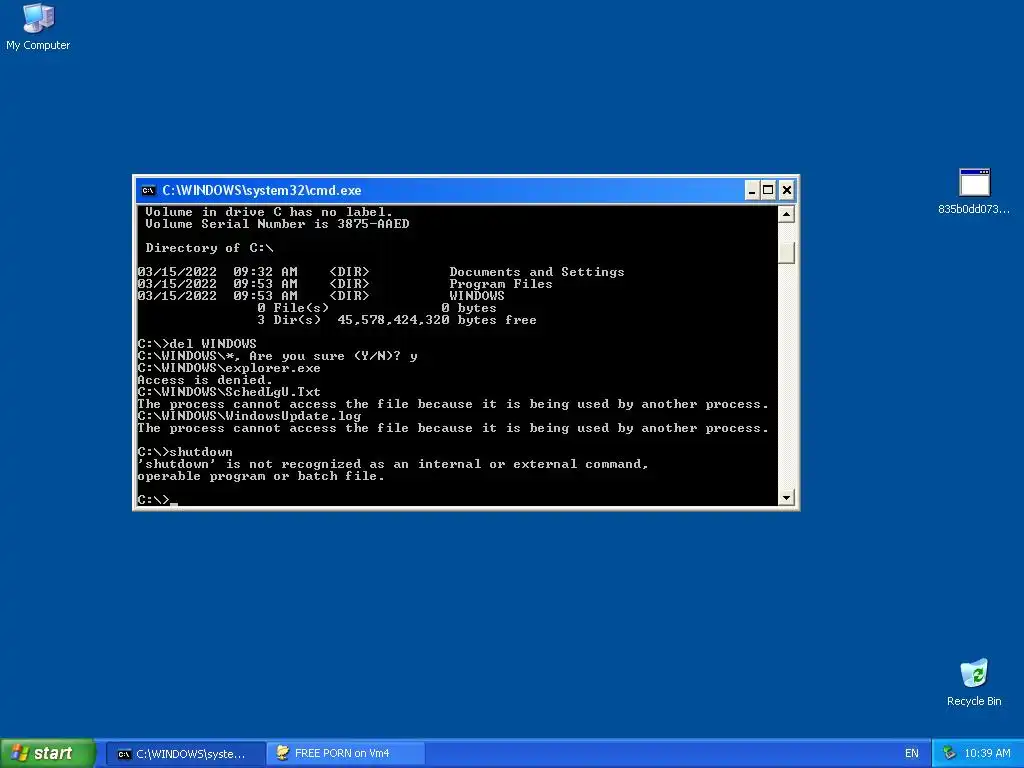Open the My Computer desktop icon
This screenshot has width=1024, height=768.
[38, 26]
